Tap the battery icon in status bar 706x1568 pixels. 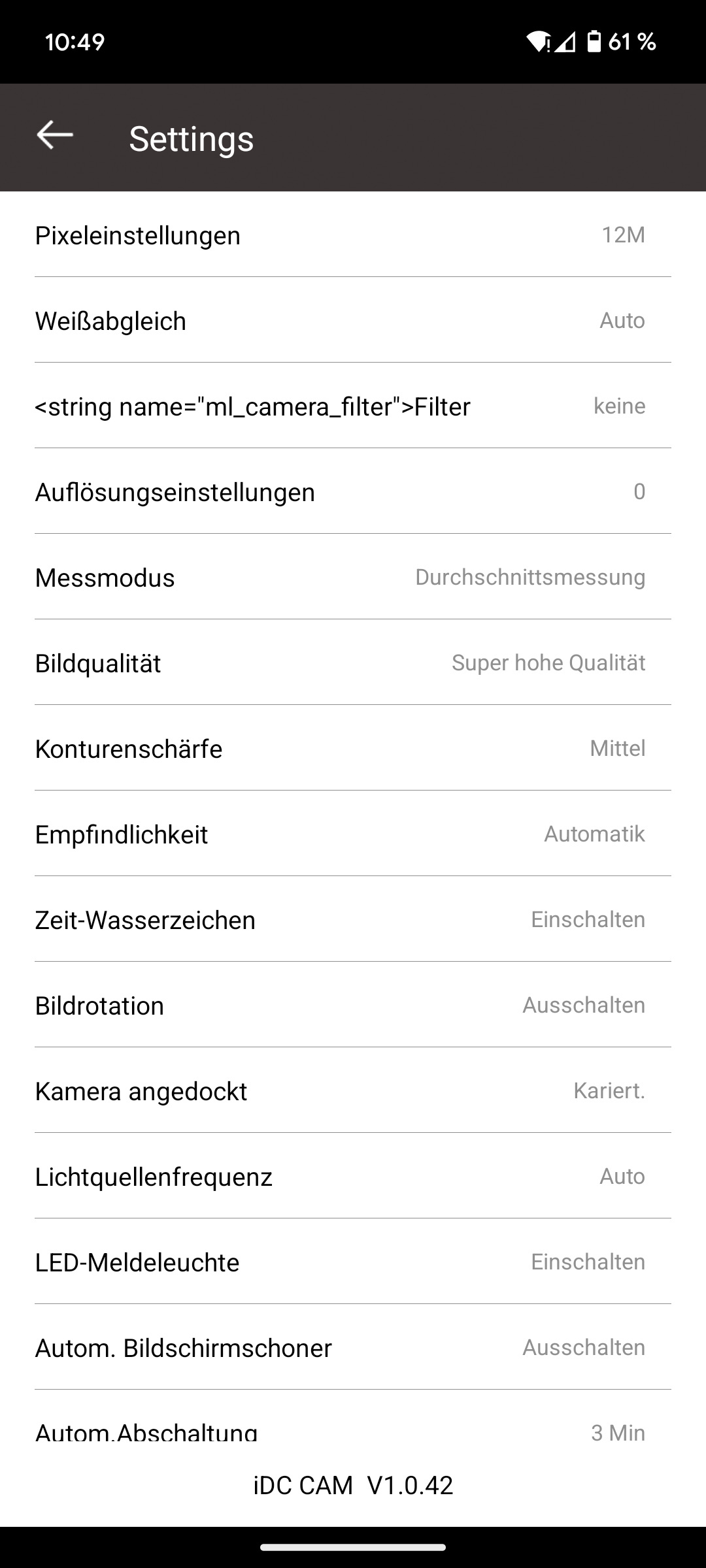point(594,42)
